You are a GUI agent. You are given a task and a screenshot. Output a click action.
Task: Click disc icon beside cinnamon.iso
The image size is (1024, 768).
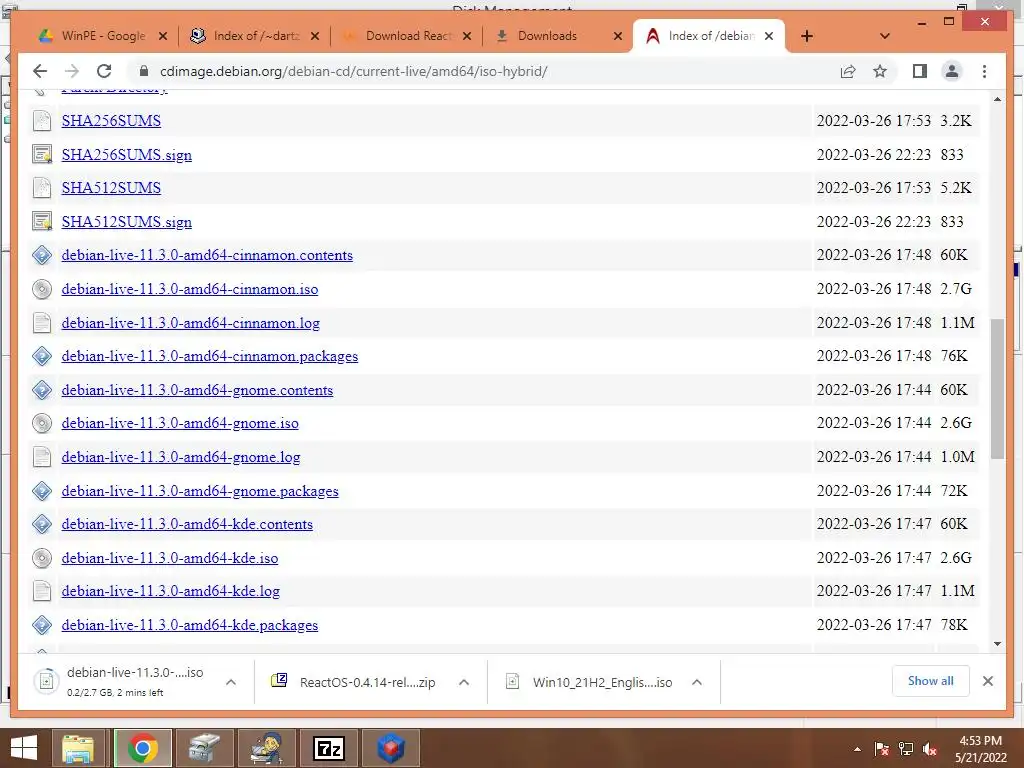42,289
